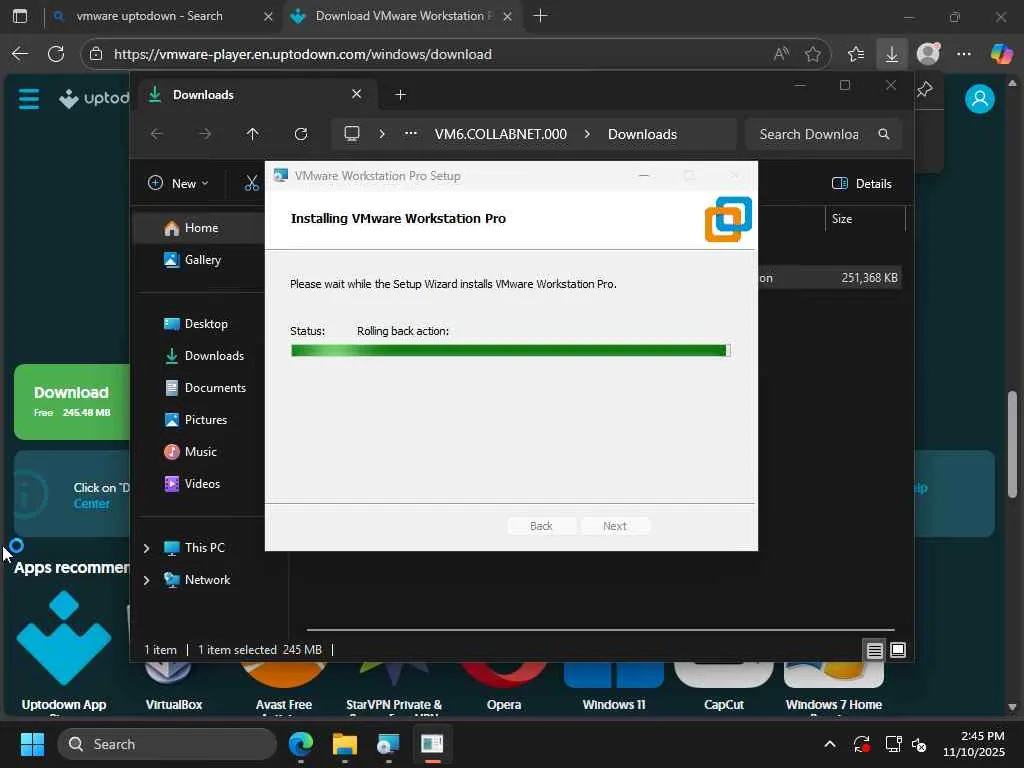Image resolution: width=1024 pixels, height=768 pixels.
Task: Refresh the Edge browser page
Action: pyautogui.click(x=56, y=54)
